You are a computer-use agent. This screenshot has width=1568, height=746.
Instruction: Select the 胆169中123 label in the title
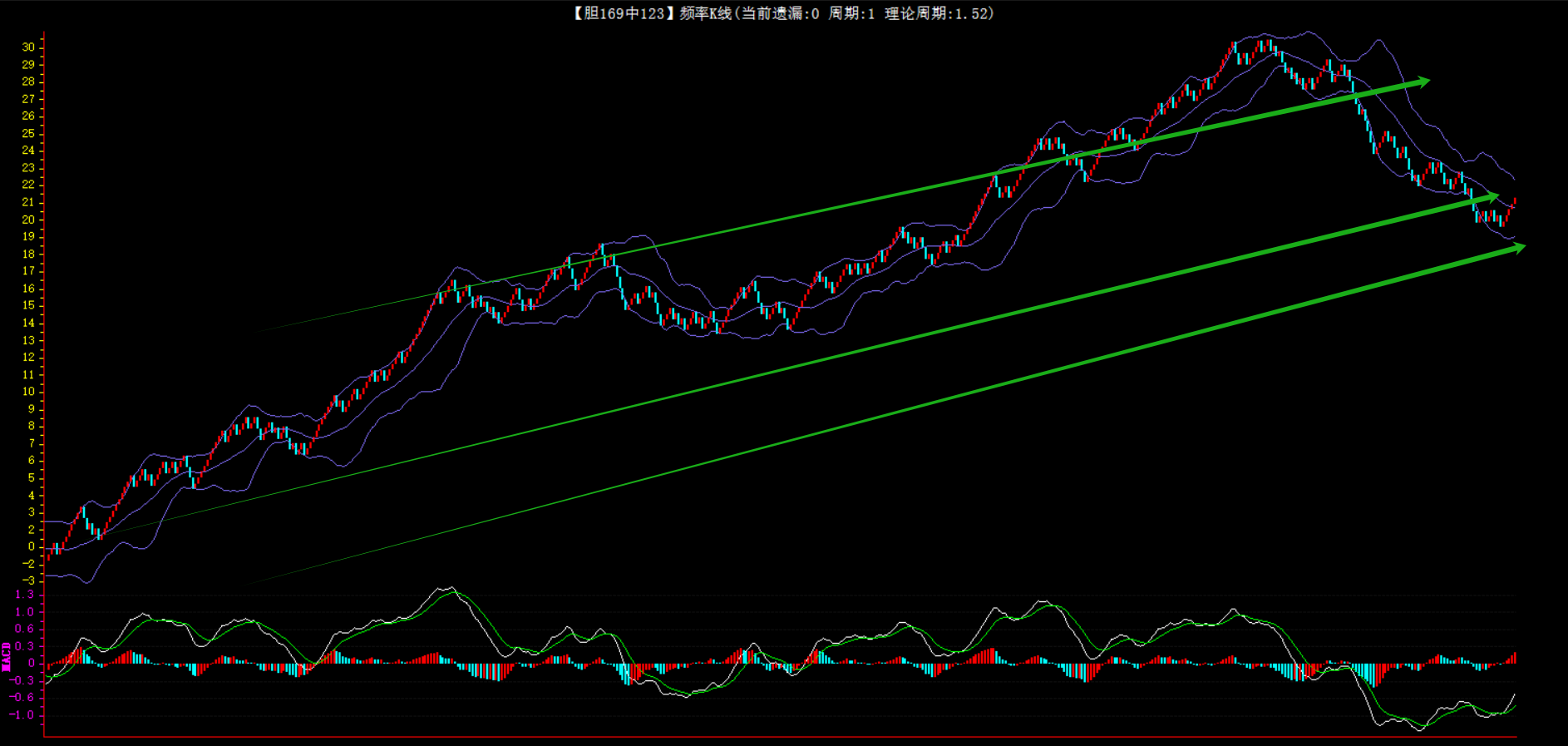pos(620,13)
